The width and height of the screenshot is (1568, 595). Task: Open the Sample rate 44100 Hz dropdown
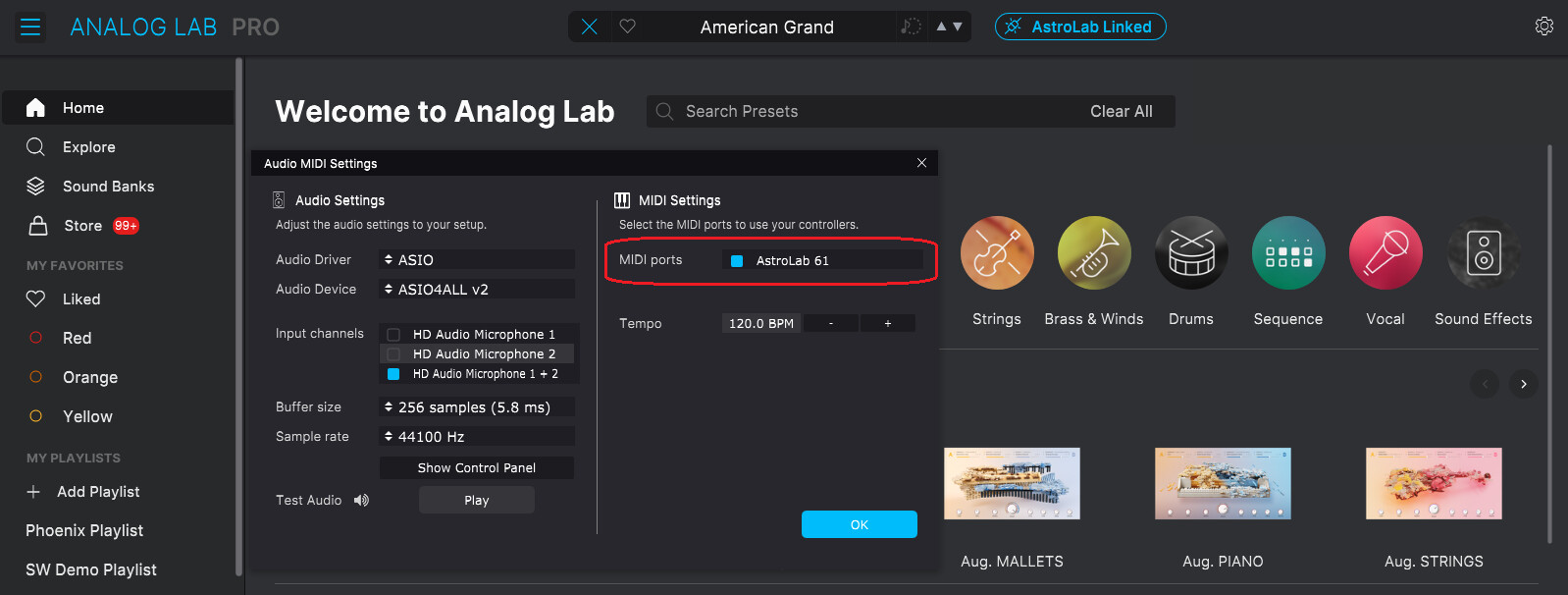click(477, 436)
